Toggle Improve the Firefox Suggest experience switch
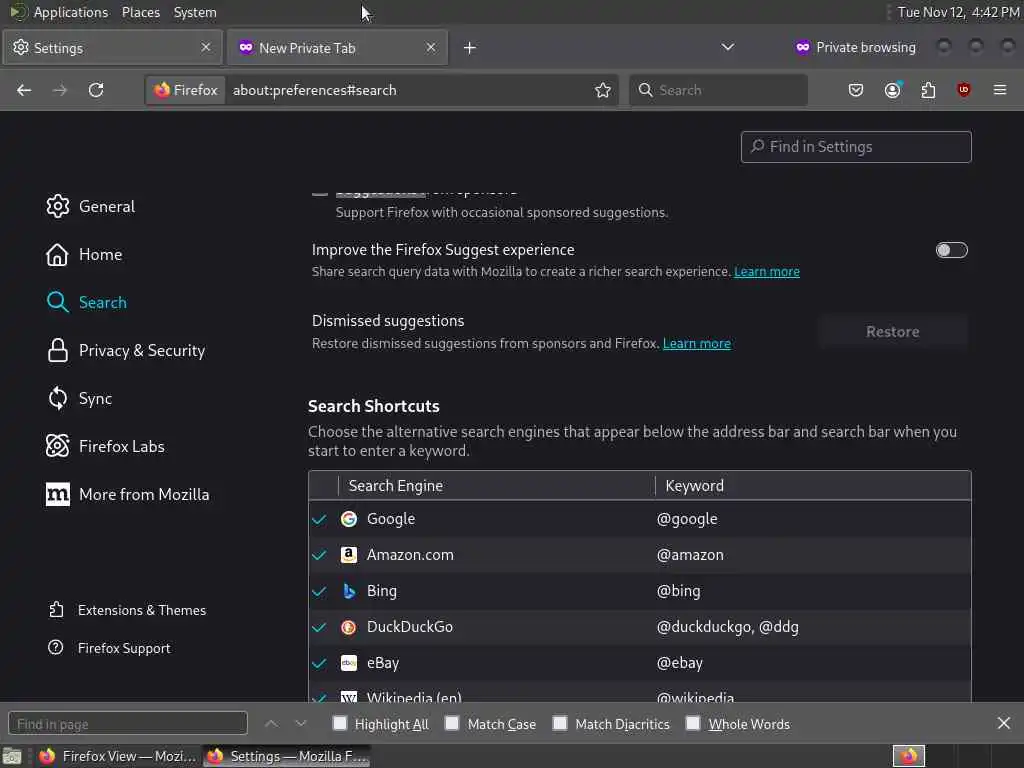Screen dimensions: 1024x768 click(952, 250)
